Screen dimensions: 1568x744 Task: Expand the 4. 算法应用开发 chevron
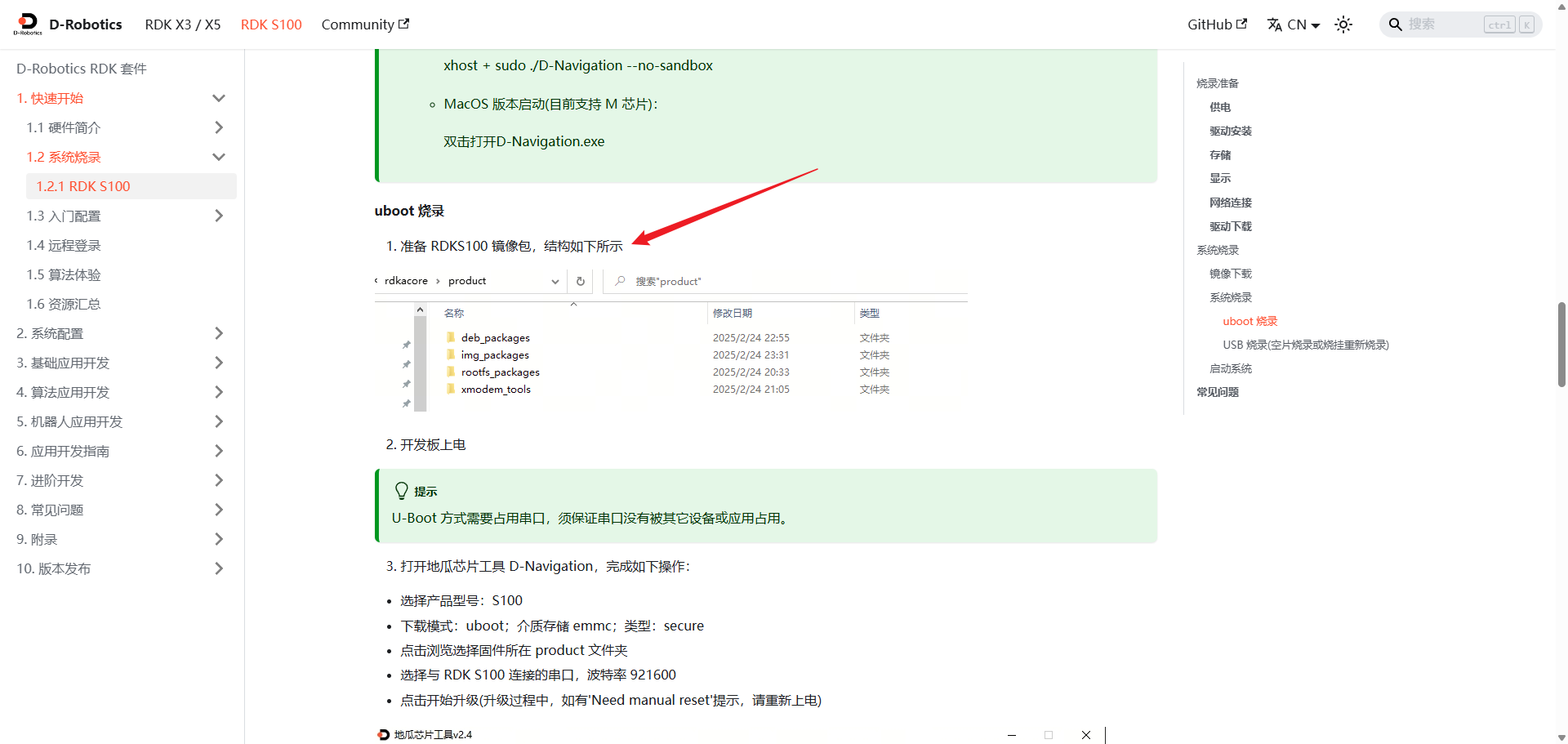coord(219,392)
